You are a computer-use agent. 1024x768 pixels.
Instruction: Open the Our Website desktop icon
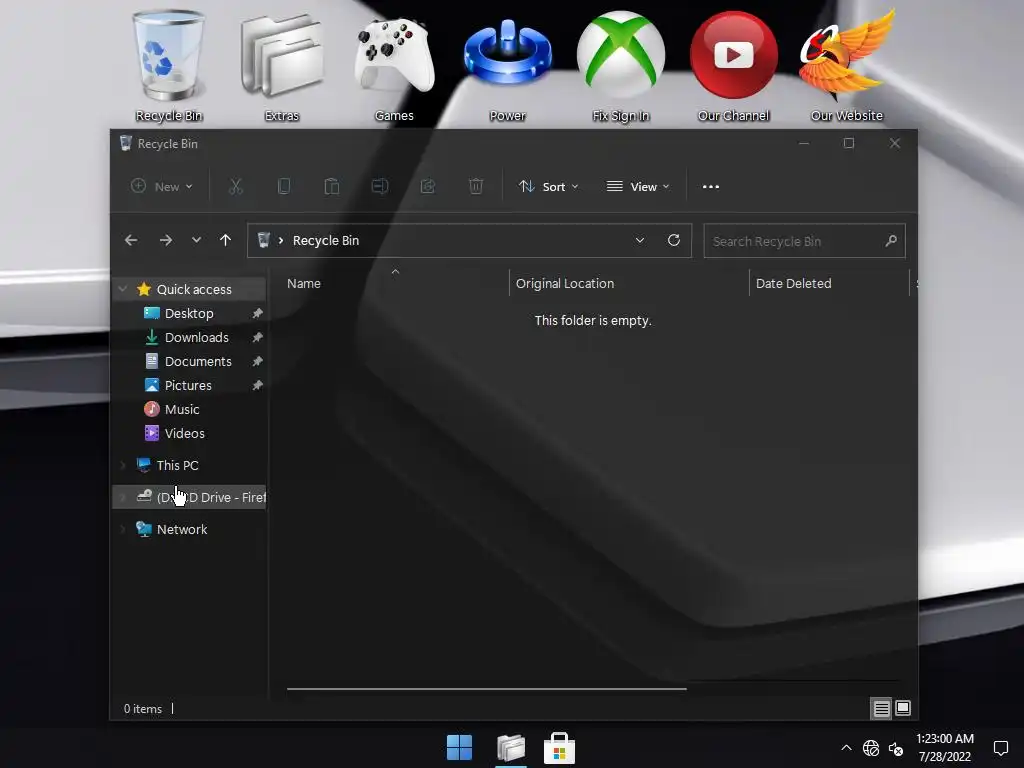pos(846,65)
